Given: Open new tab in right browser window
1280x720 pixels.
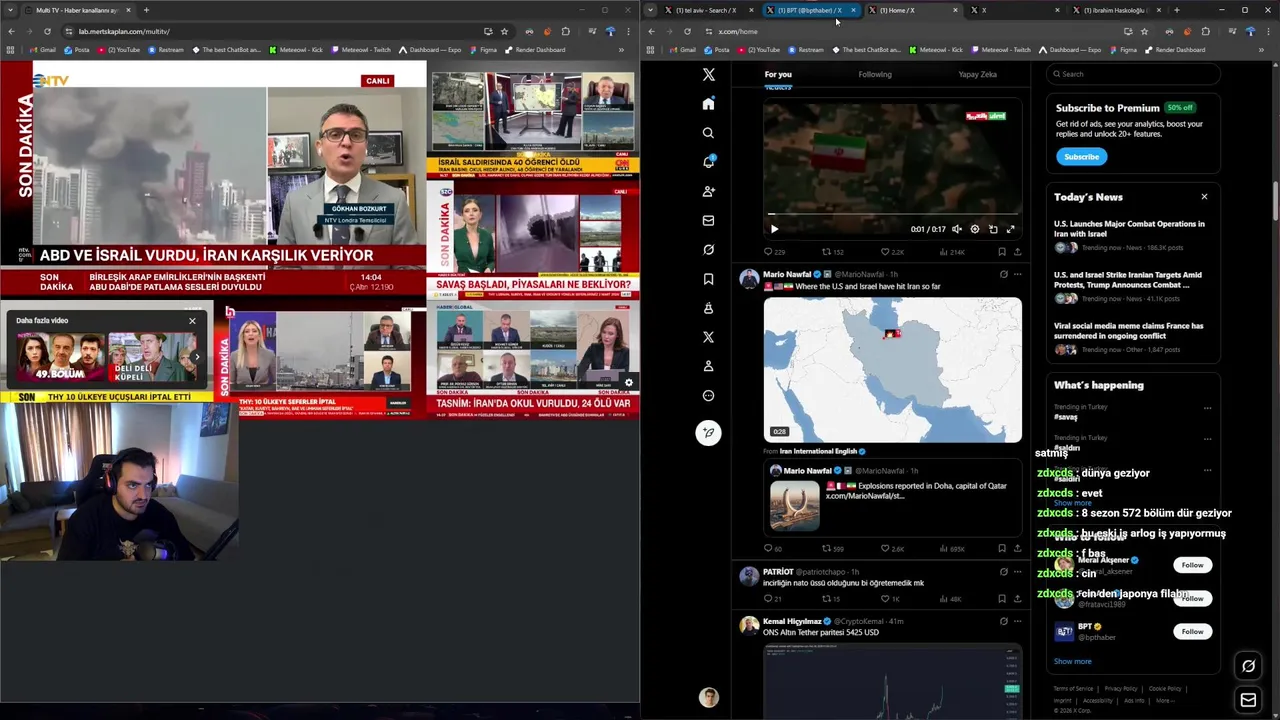Looking at the screenshot, I should [x=1176, y=10].
